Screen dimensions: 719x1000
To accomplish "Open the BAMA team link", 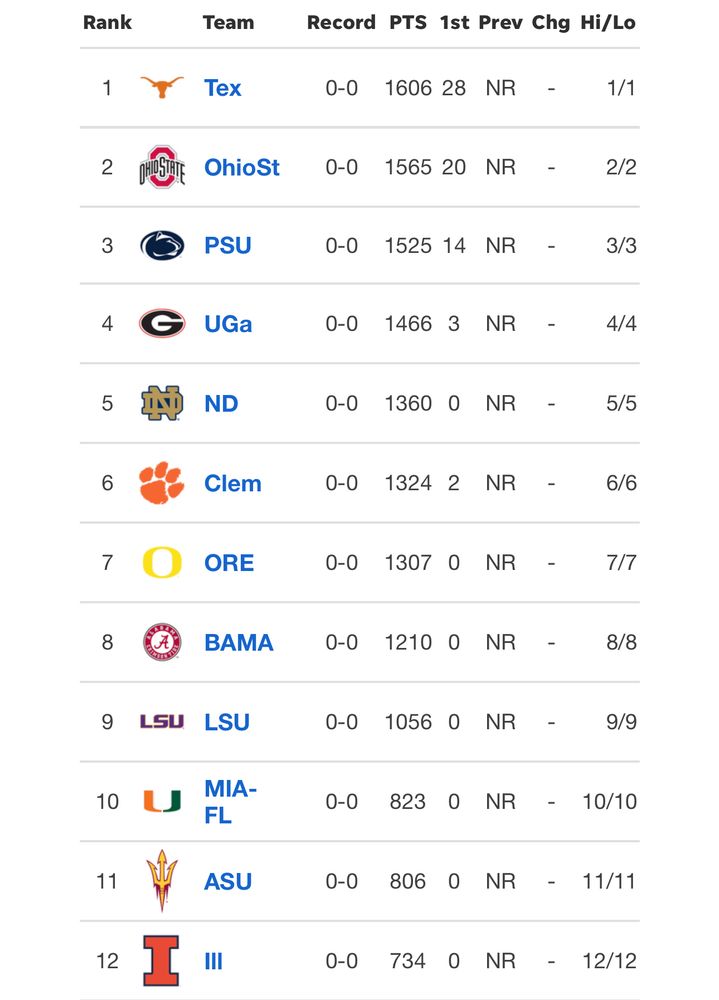I will 239,643.
